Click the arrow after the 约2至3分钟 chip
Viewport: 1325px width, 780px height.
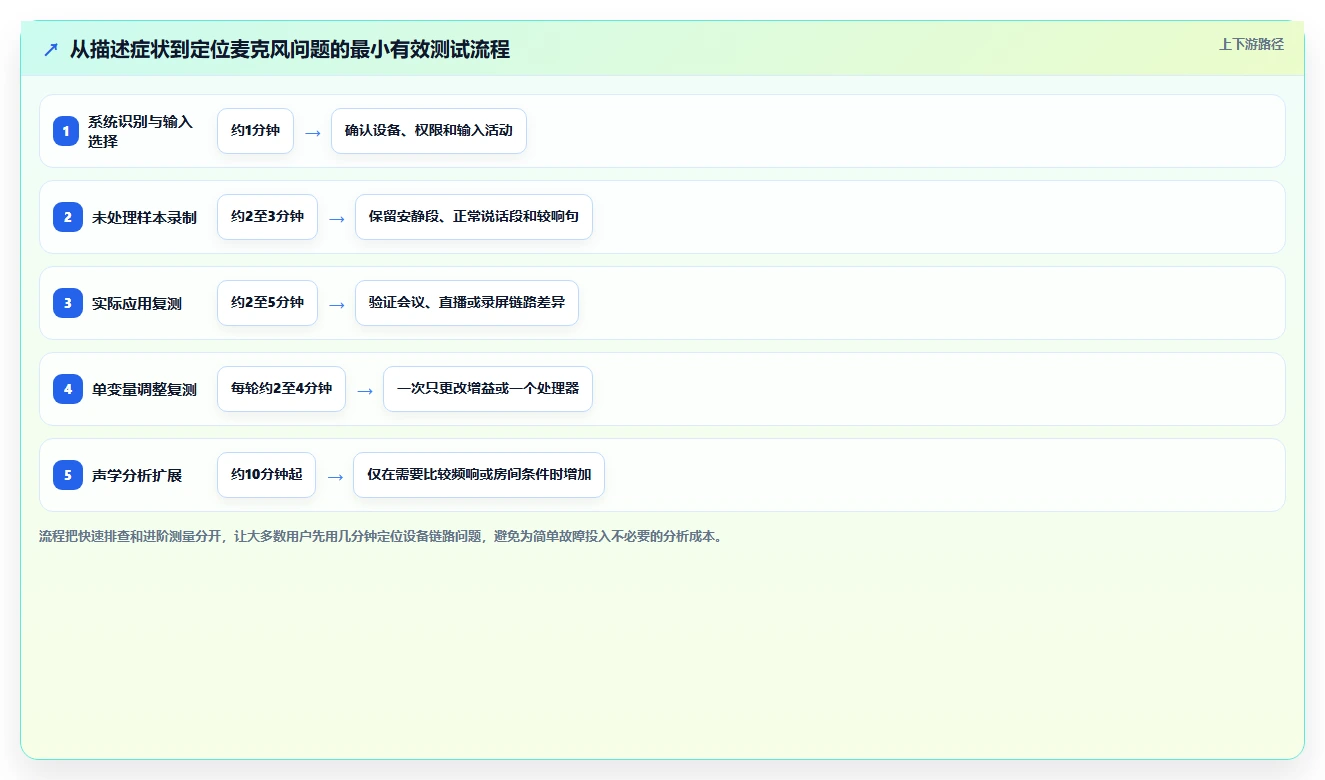coord(337,218)
